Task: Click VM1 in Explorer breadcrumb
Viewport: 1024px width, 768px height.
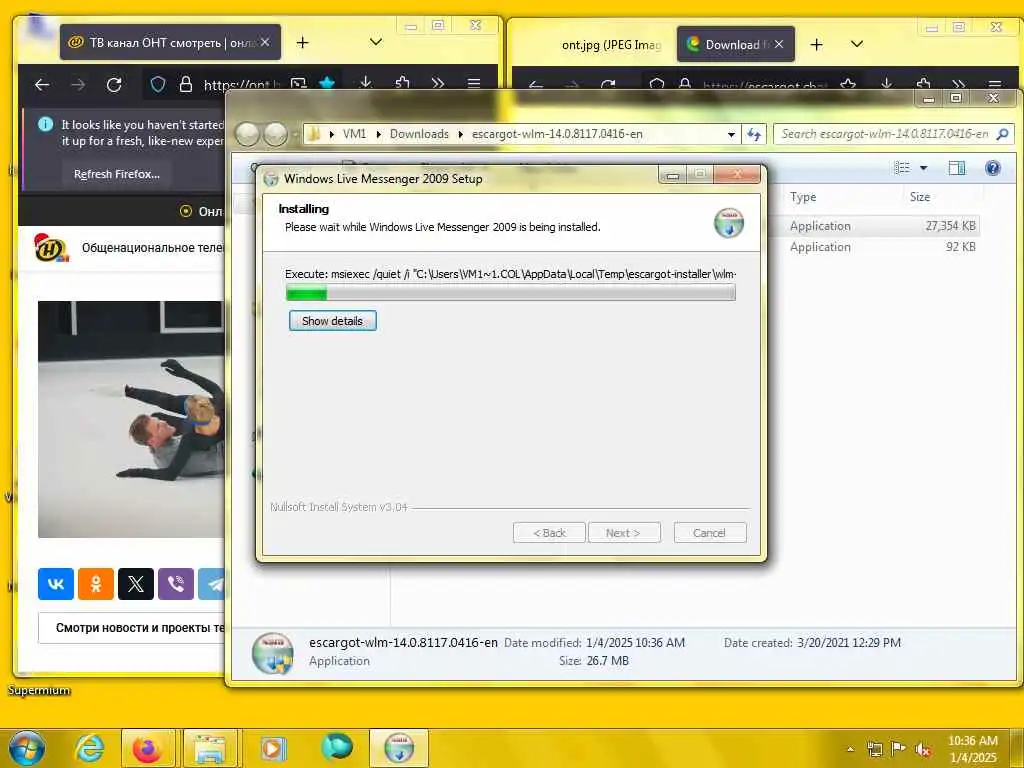Action: pos(355,134)
